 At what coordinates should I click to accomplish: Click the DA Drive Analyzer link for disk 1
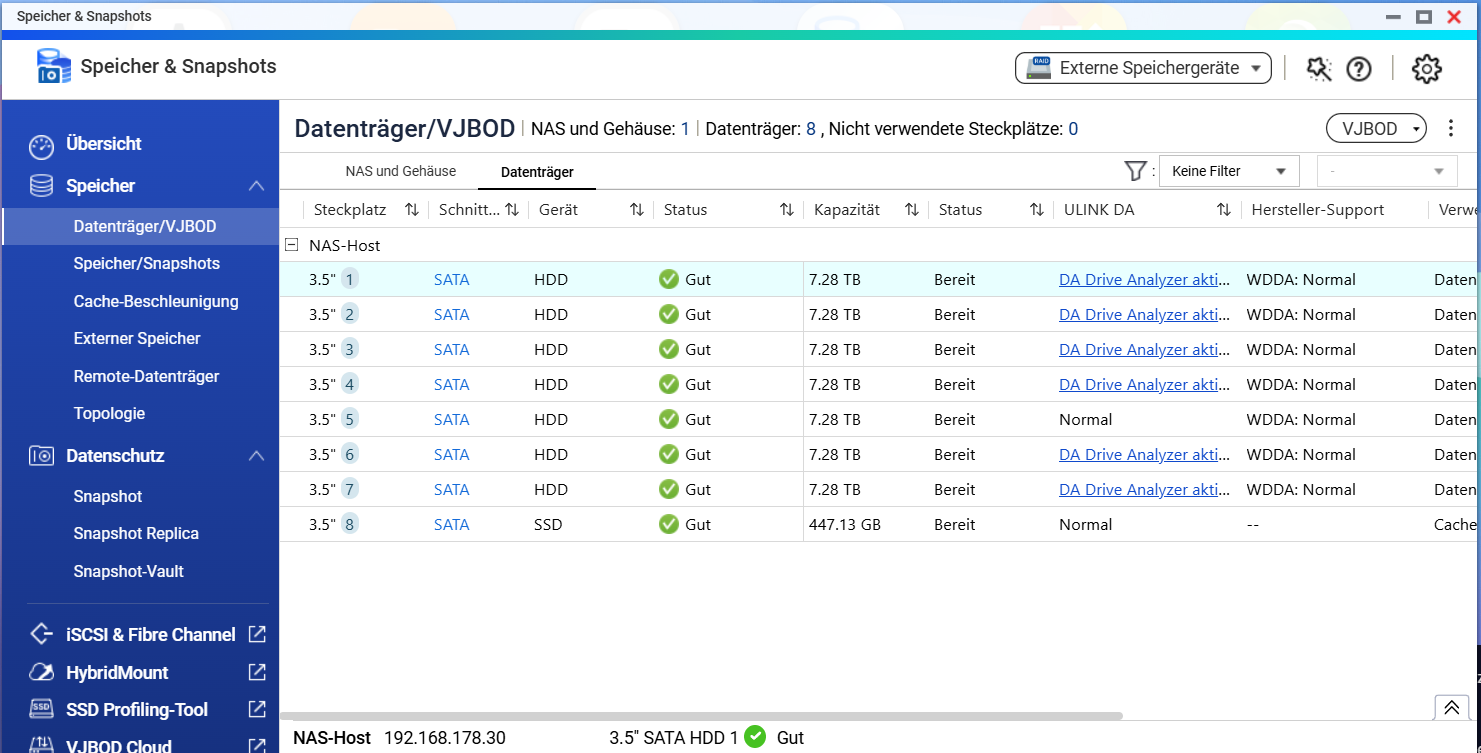(1144, 280)
